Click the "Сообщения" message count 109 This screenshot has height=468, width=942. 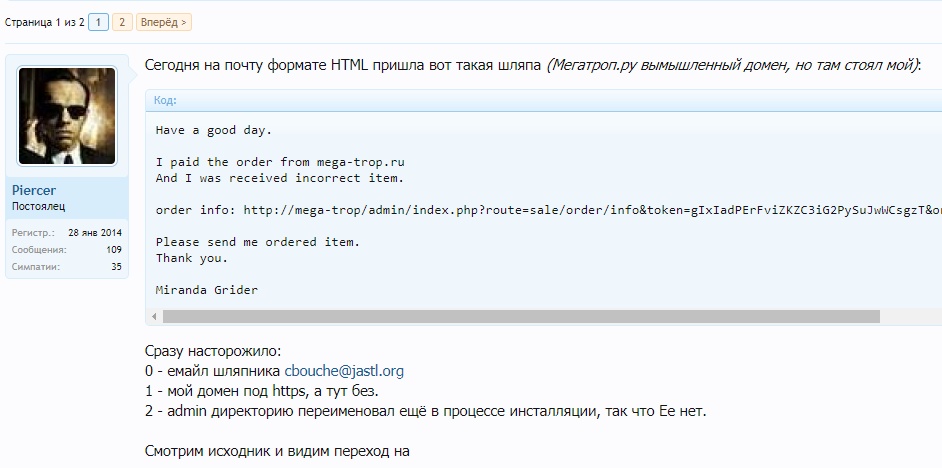pos(114,249)
